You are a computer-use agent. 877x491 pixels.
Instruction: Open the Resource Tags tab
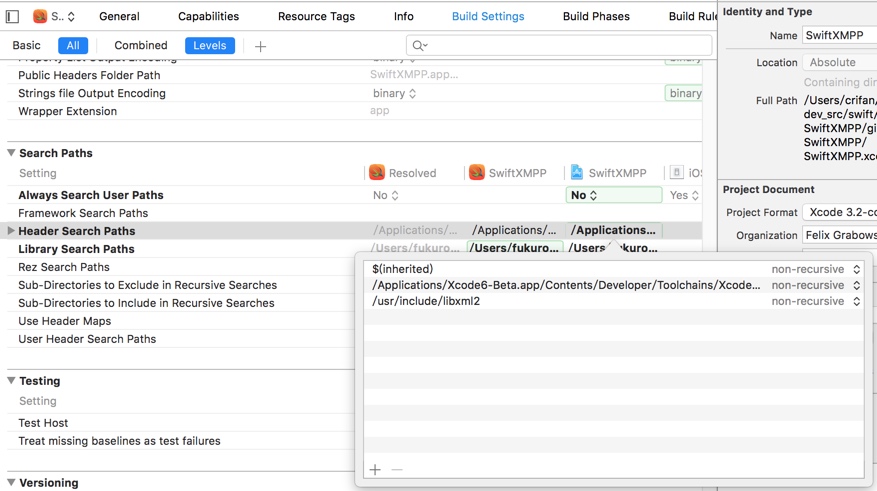tap(316, 16)
